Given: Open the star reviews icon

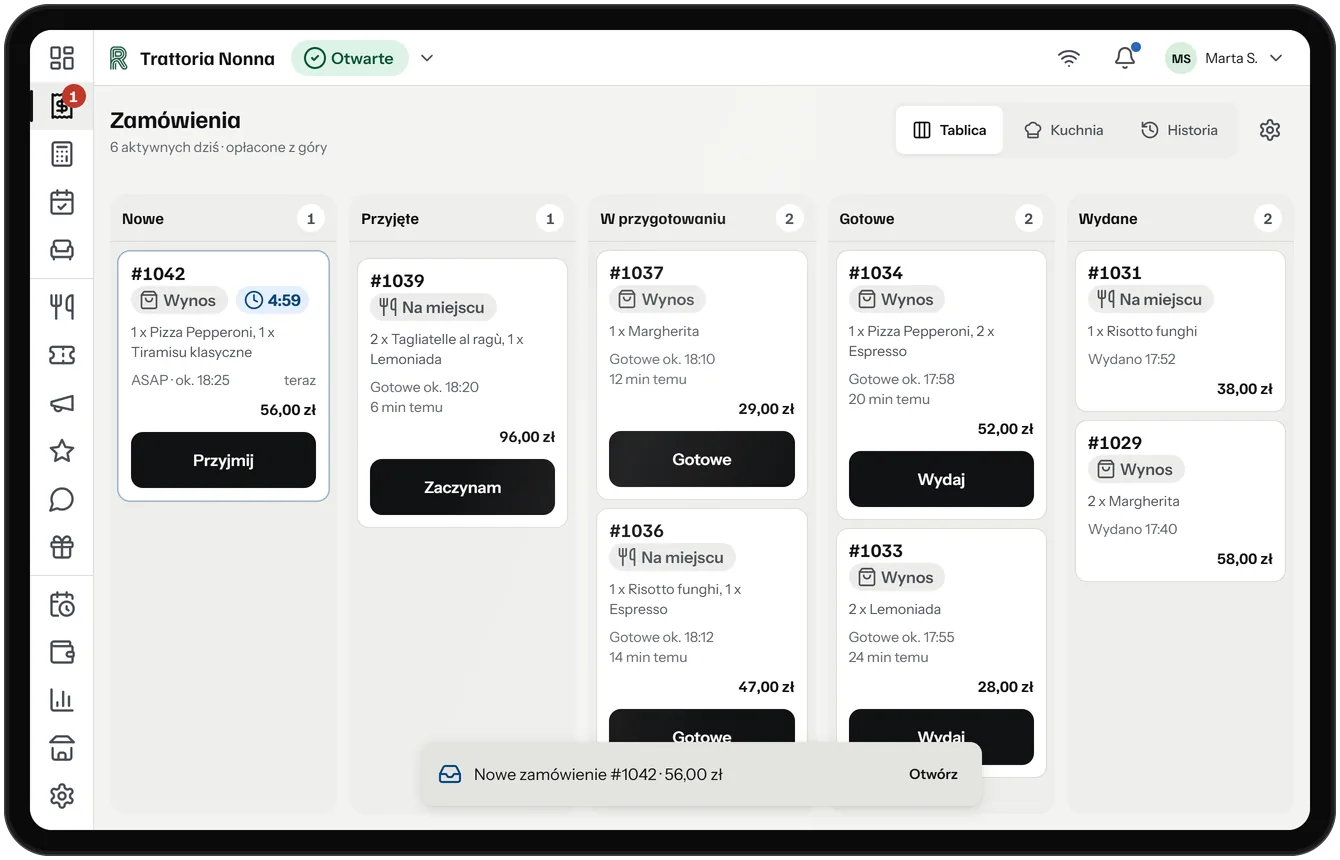Looking at the screenshot, I should pyautogui.click(x=62, y=451).
